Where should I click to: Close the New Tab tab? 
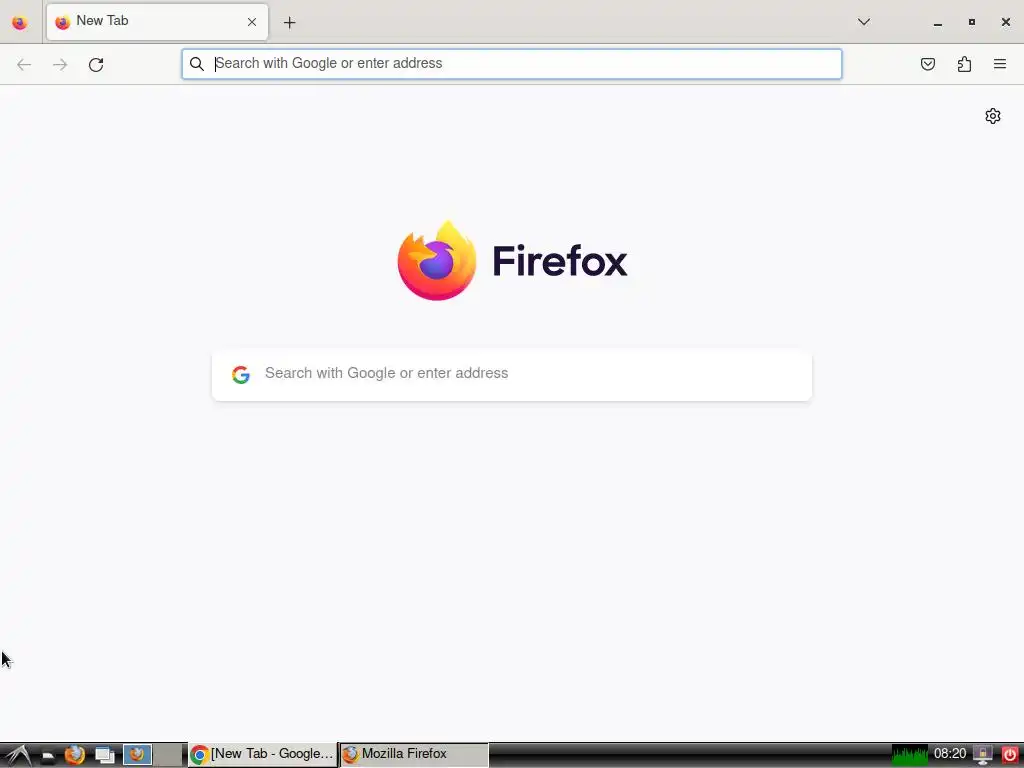tap(251, 22)
